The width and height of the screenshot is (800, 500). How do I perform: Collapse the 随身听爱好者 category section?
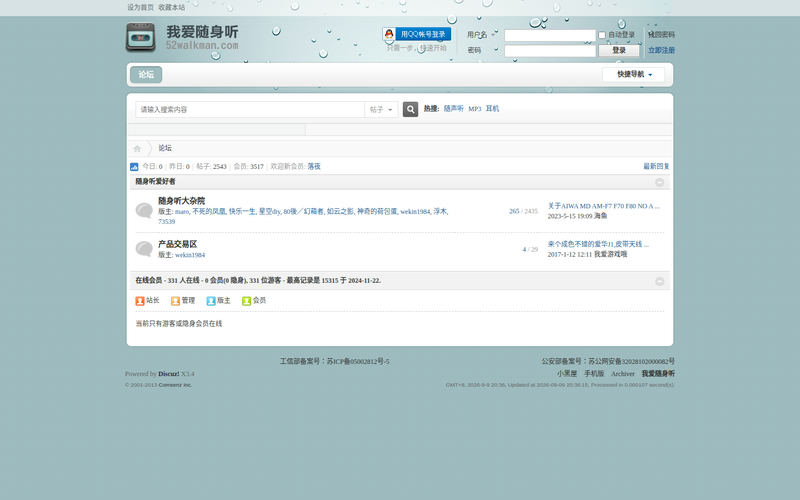660,182
